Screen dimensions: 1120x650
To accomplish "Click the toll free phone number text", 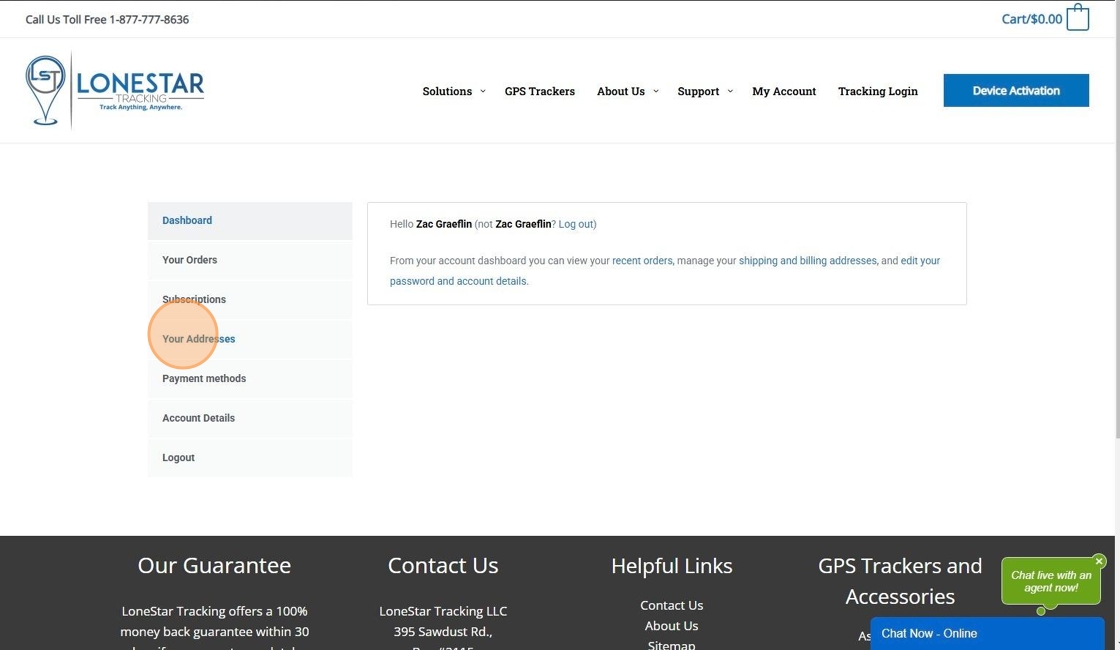I will coord(149,19).
